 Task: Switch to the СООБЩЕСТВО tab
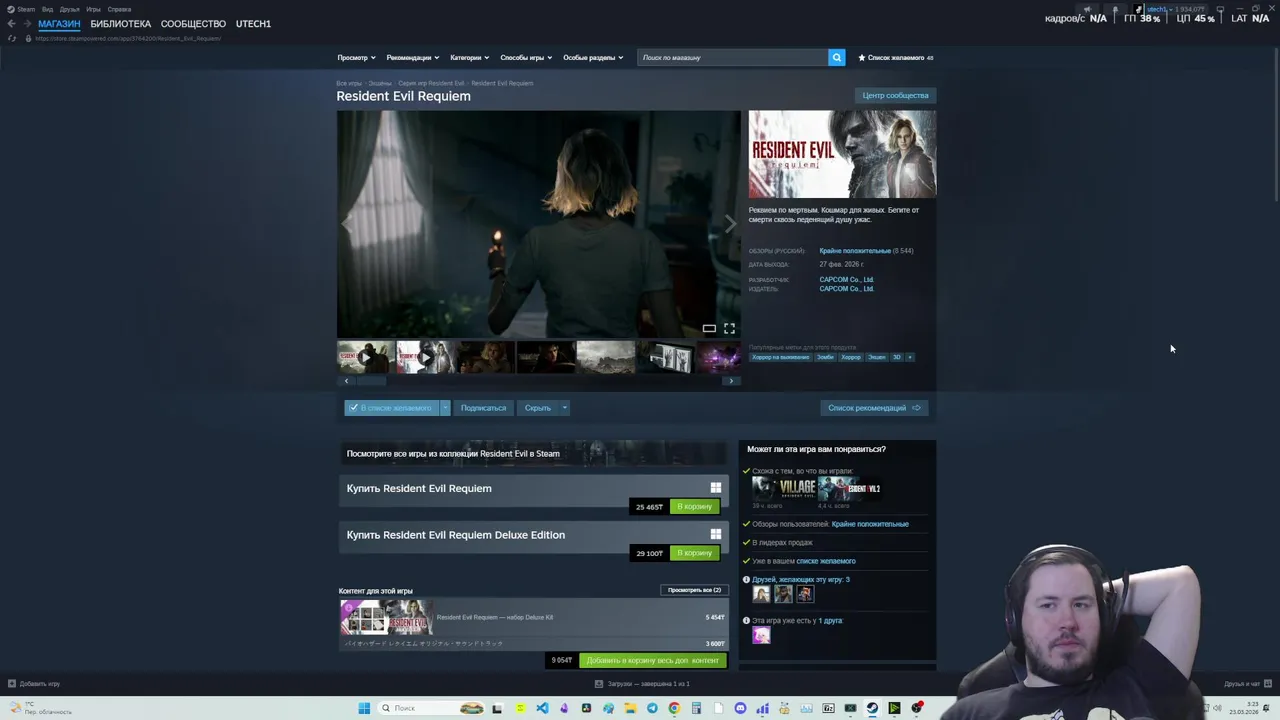[x=193, y=24]
